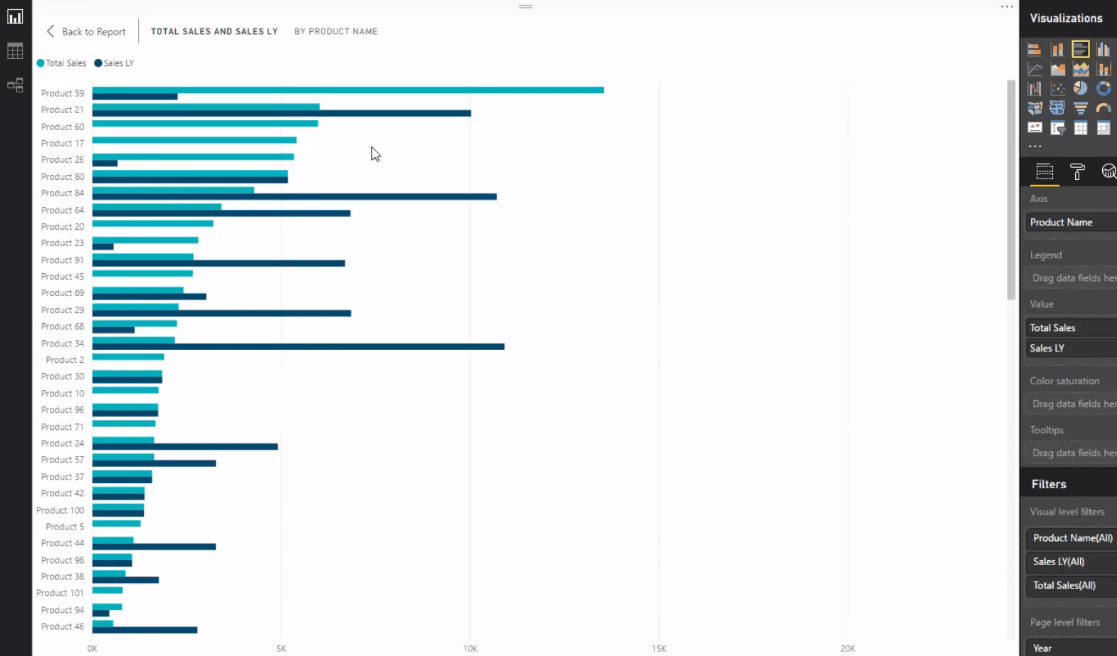1117x656 pixels.
Task: Click the 10K x-axis value
Action: 469,648
